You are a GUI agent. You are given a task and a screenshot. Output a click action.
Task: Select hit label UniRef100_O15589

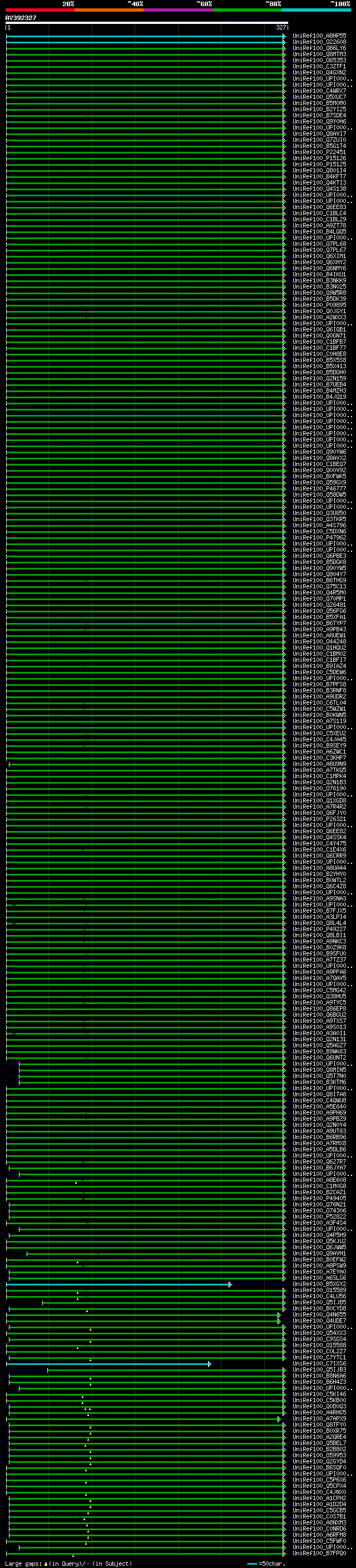point(319,1290)
